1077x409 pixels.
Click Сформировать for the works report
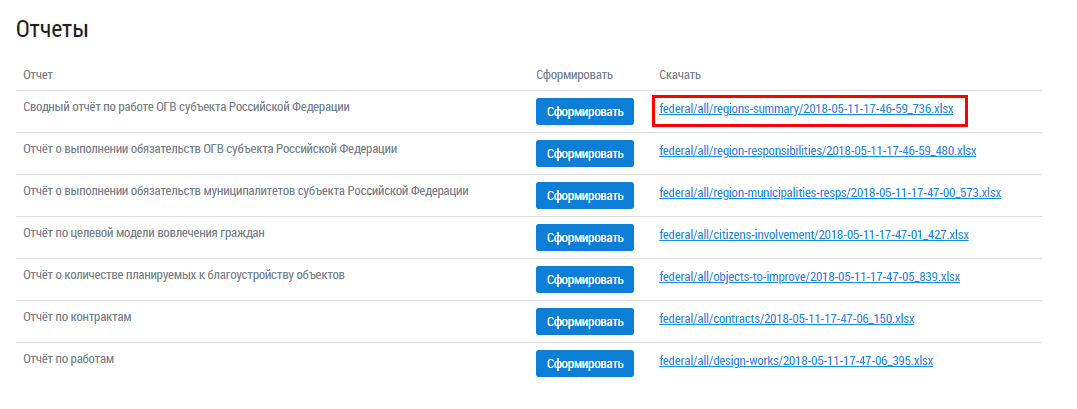[x=585, y=364]
